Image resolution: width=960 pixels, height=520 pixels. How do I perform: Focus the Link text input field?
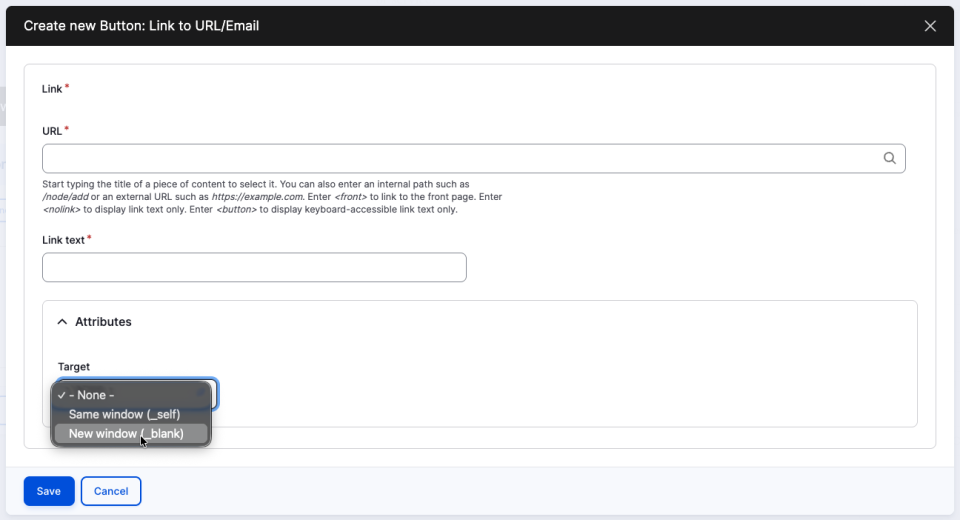coord(254,267)
